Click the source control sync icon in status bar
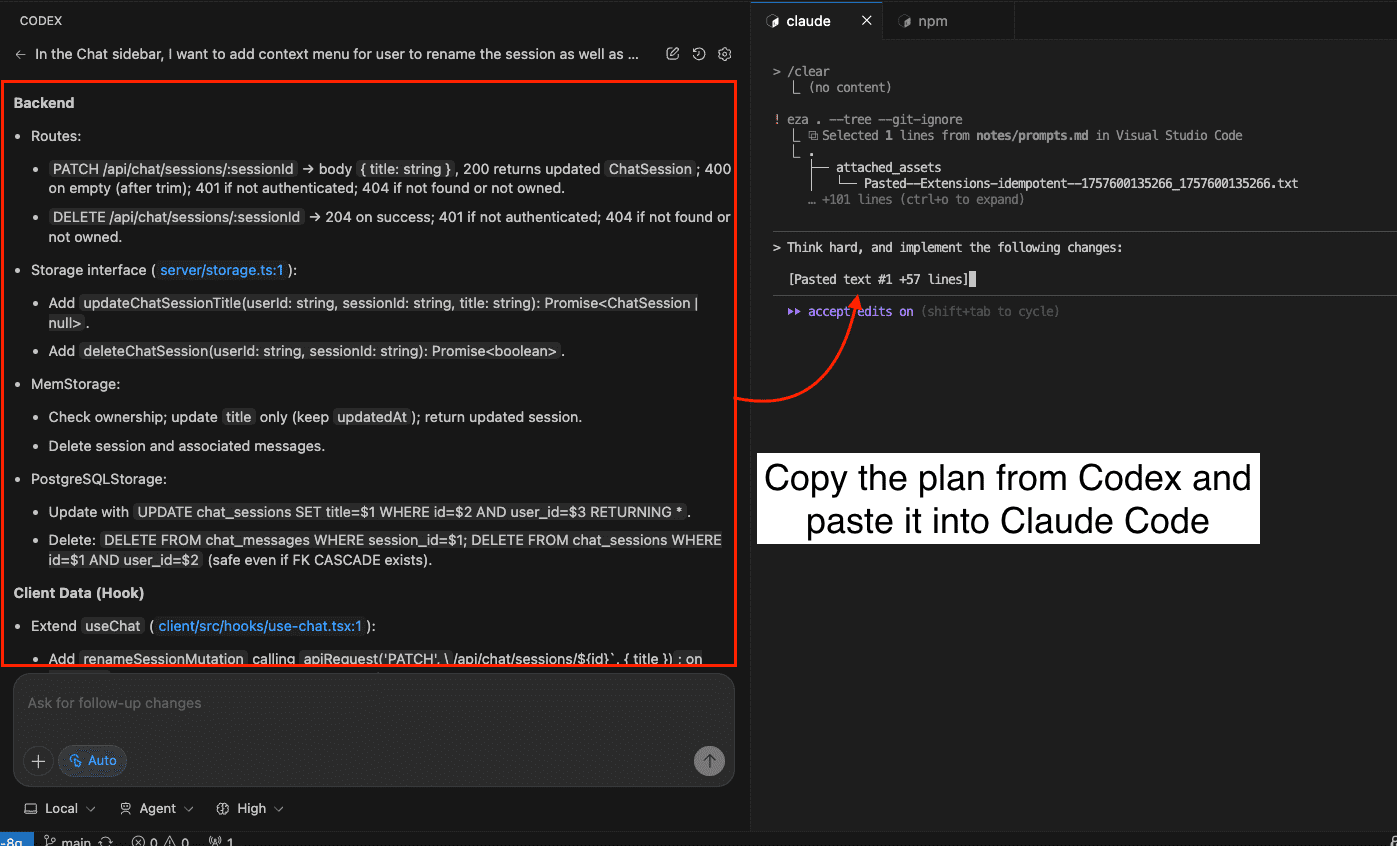The height and width of the screenshot is (846, 1397). [103, 840]
